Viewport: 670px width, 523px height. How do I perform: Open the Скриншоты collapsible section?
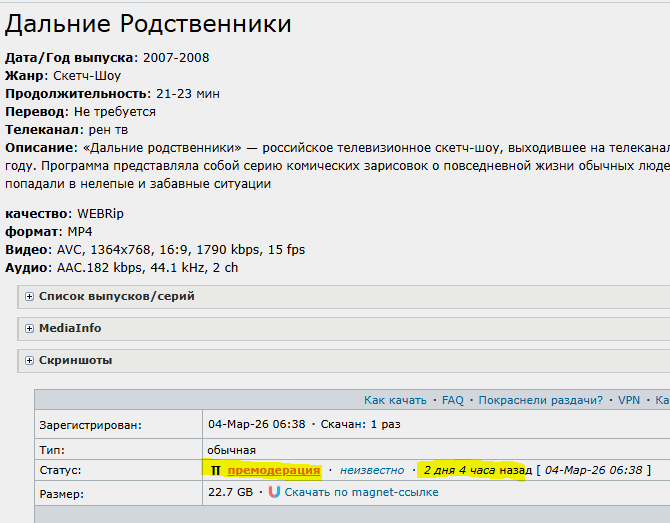[x=75, y=360]
